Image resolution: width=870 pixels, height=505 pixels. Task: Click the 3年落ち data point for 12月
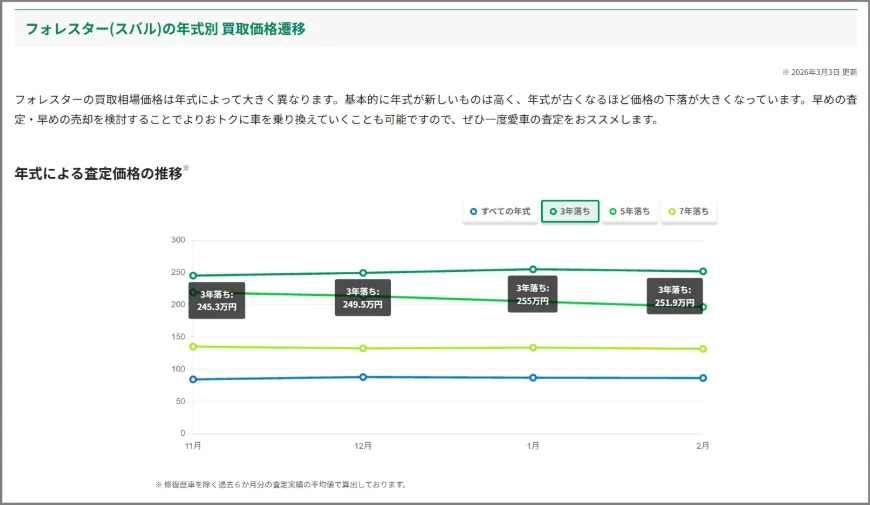click(363, 273)
